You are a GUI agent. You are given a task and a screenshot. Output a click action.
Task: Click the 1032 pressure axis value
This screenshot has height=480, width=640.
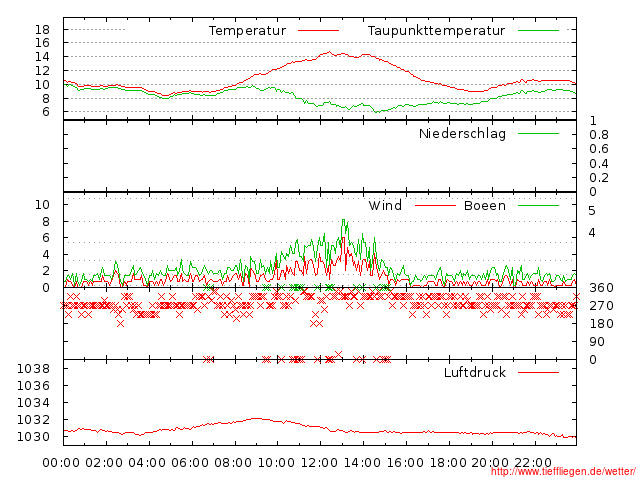(33, 420)
